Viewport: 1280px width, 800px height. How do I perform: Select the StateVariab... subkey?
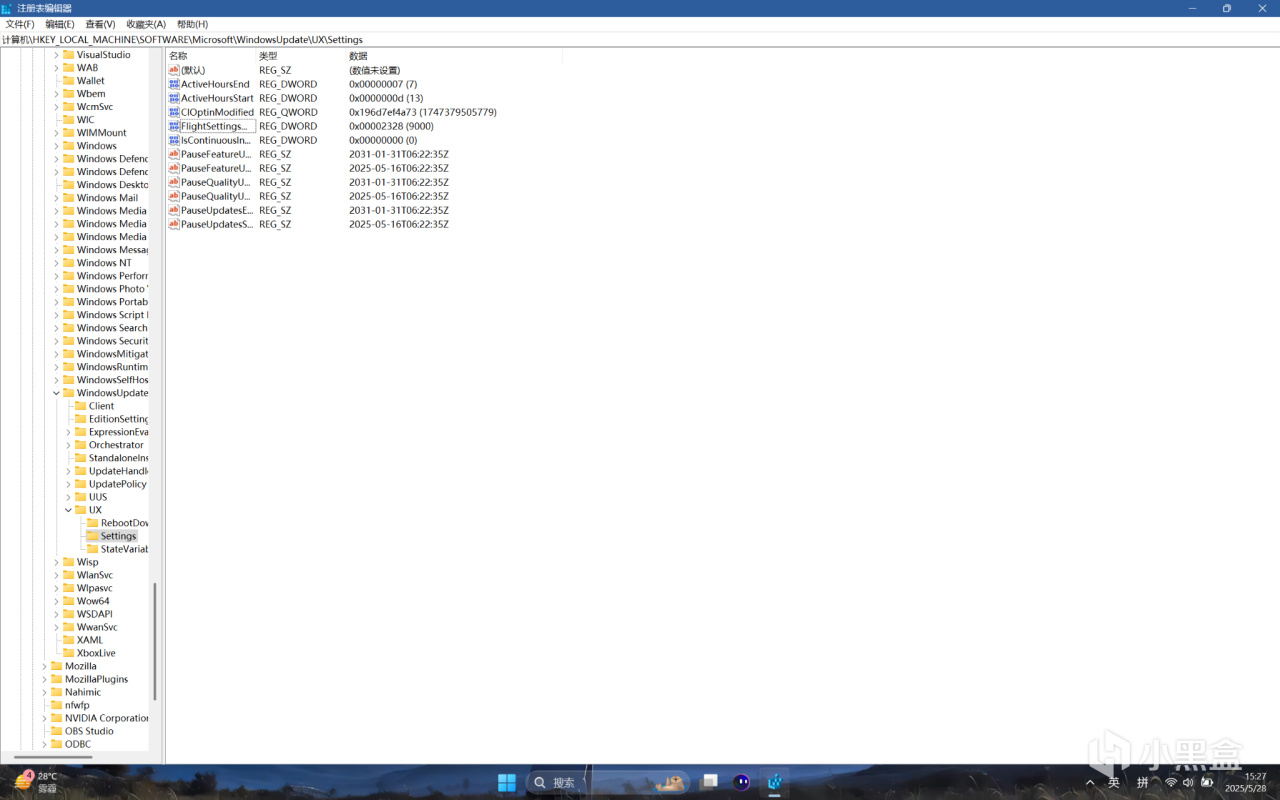[x=124, y=549]
